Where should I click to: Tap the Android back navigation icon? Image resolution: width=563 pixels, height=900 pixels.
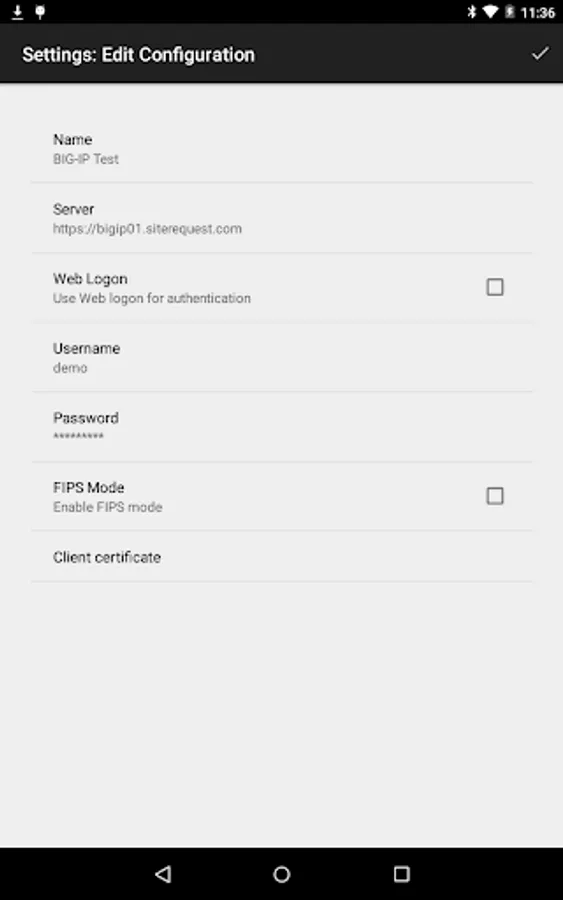coord(163,874)
